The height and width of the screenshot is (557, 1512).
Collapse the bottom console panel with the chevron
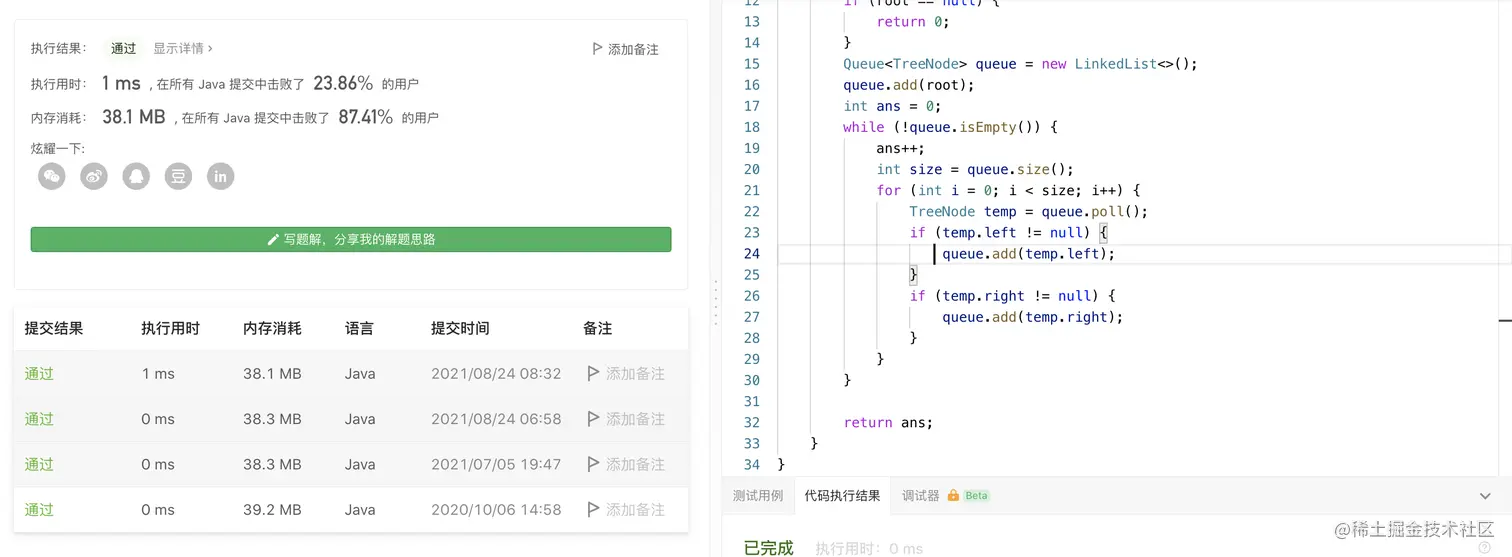tap(1485, 495)
